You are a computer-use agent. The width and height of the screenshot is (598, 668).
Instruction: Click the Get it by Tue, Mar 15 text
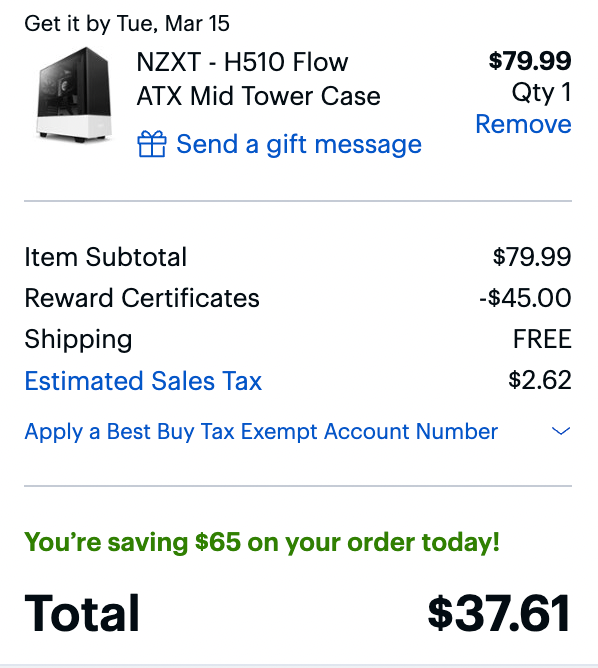pos(127,23)
